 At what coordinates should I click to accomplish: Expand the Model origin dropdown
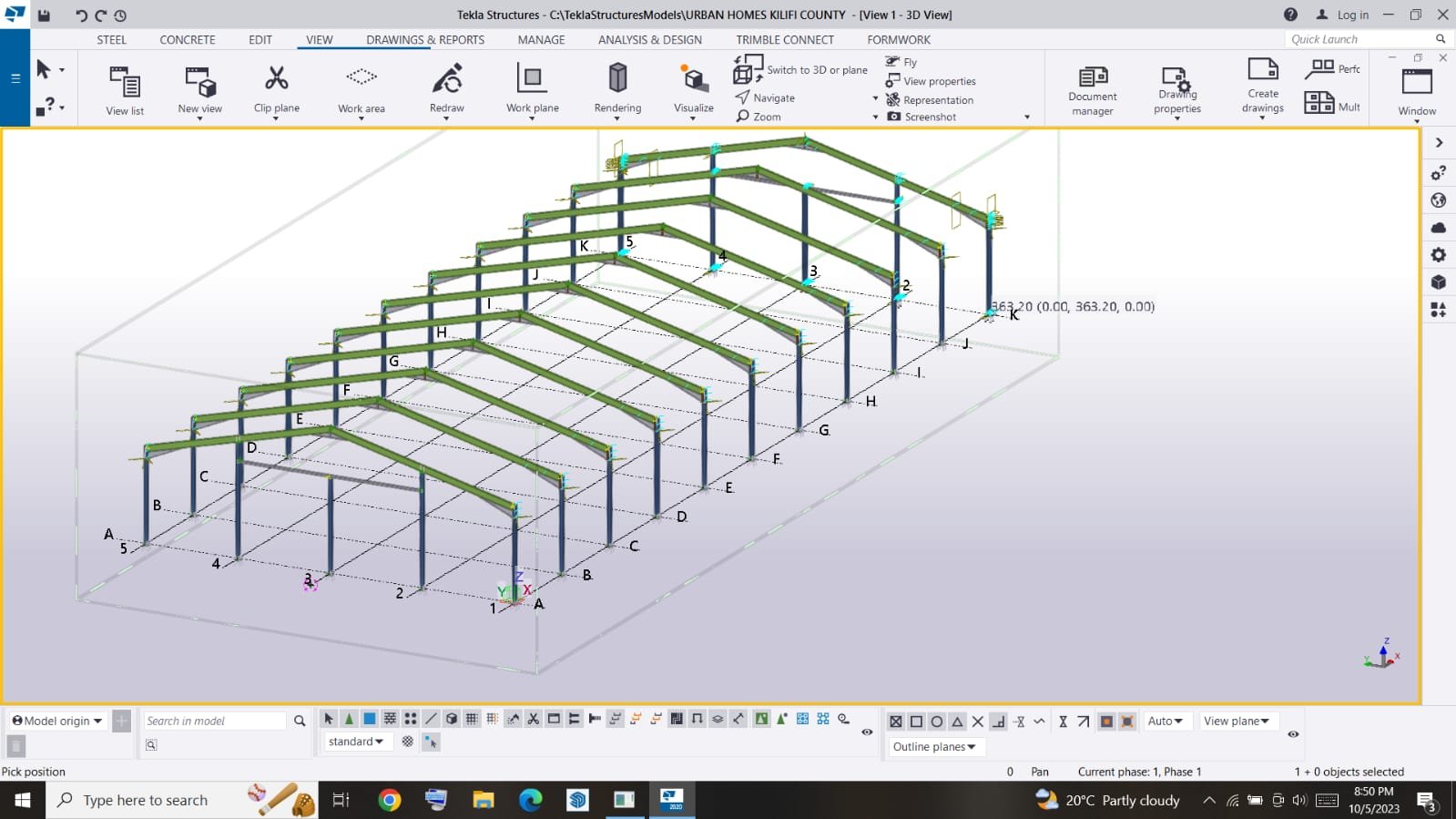[57, 721]
